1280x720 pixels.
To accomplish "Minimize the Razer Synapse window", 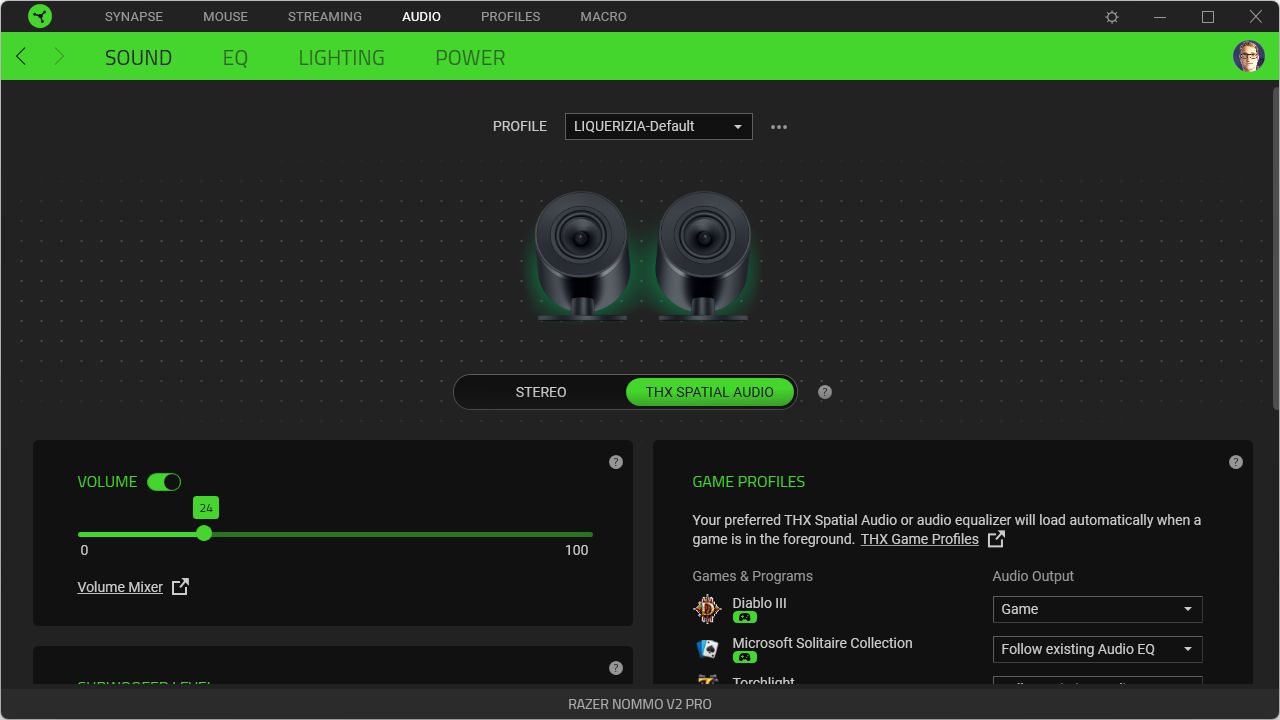I will point(1160,17).
